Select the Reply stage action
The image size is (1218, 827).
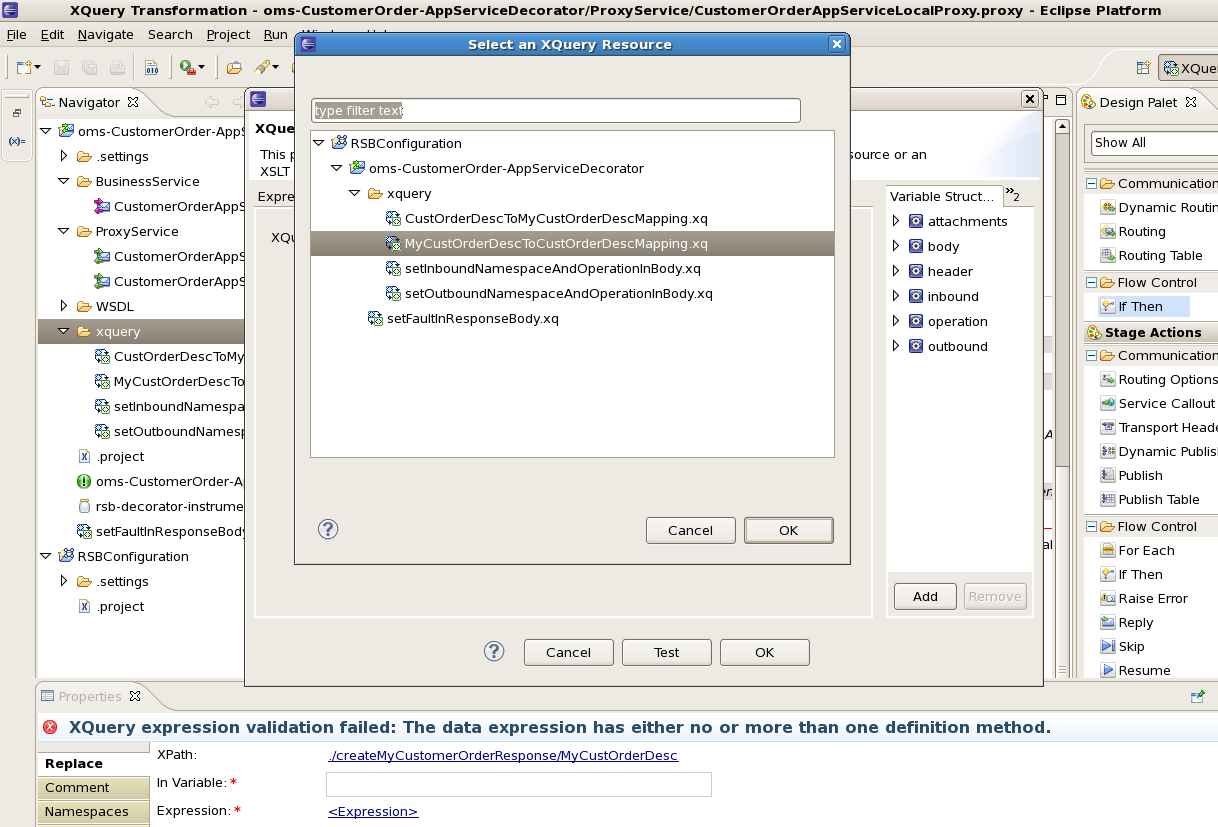point(1127,622)
